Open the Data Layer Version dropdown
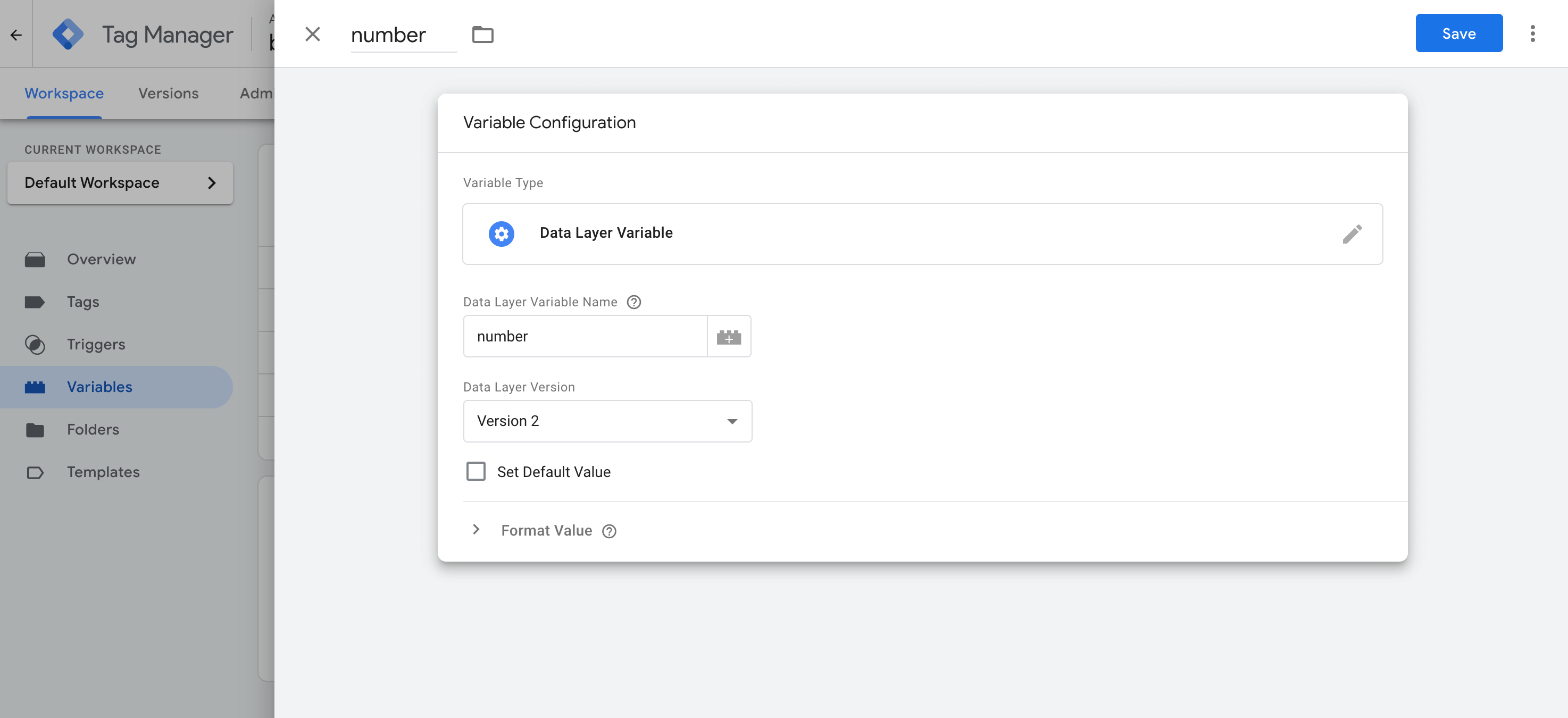 point(607,421)
